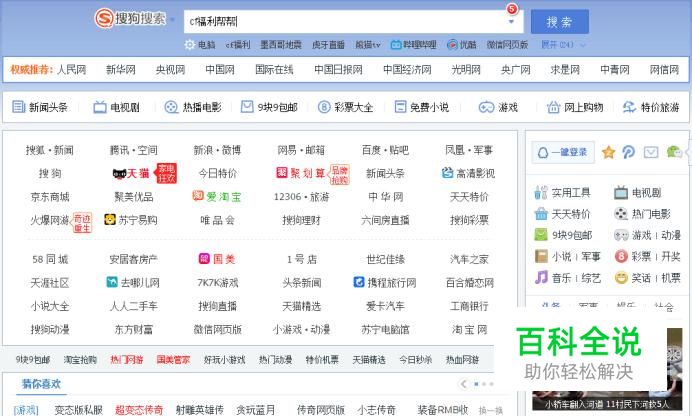
Task: Click the Sogou search logo
Action: click(130, 19)
